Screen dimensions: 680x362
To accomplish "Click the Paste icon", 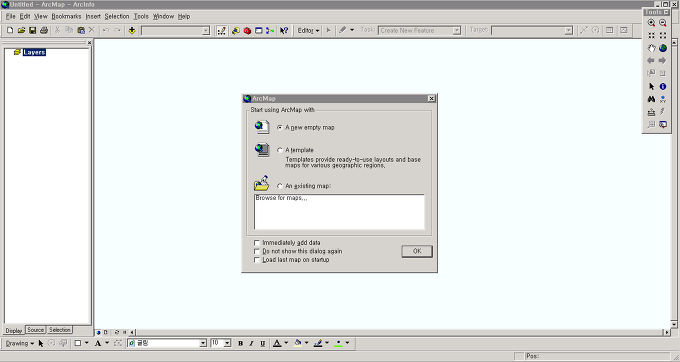I will pos(81,30).
